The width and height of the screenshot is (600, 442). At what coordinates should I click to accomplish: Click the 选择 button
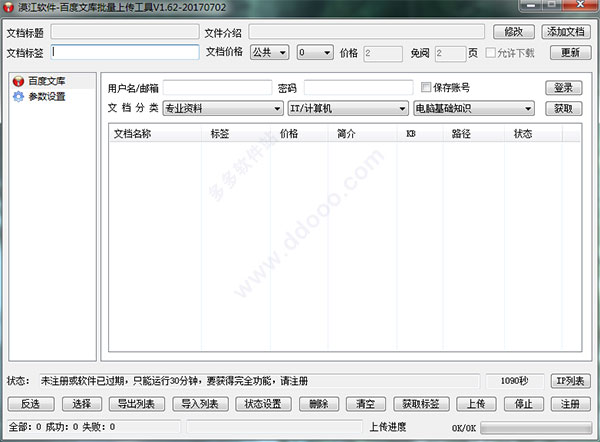point(82,404)
